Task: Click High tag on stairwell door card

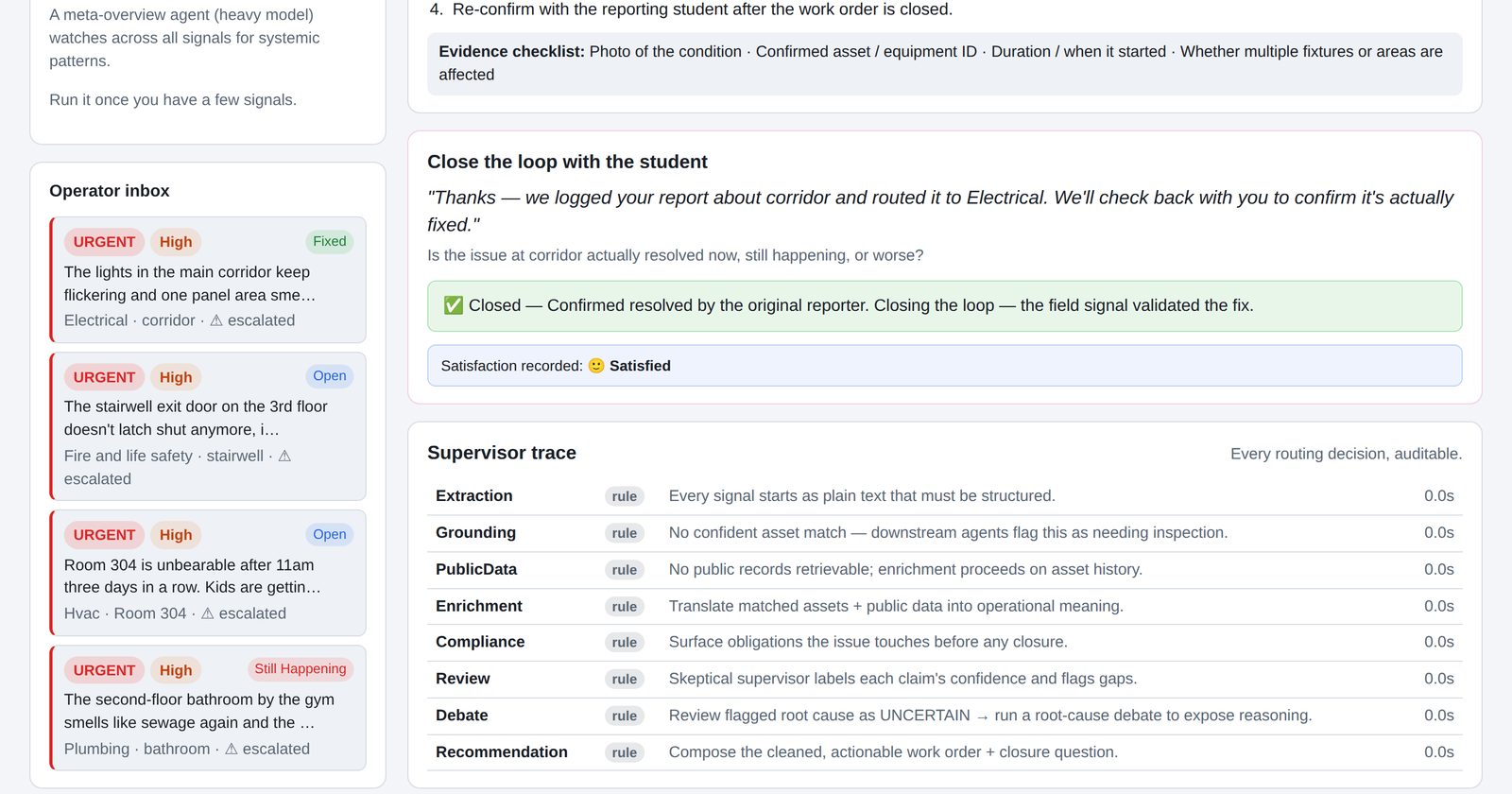Action: (x=176, y=377)
